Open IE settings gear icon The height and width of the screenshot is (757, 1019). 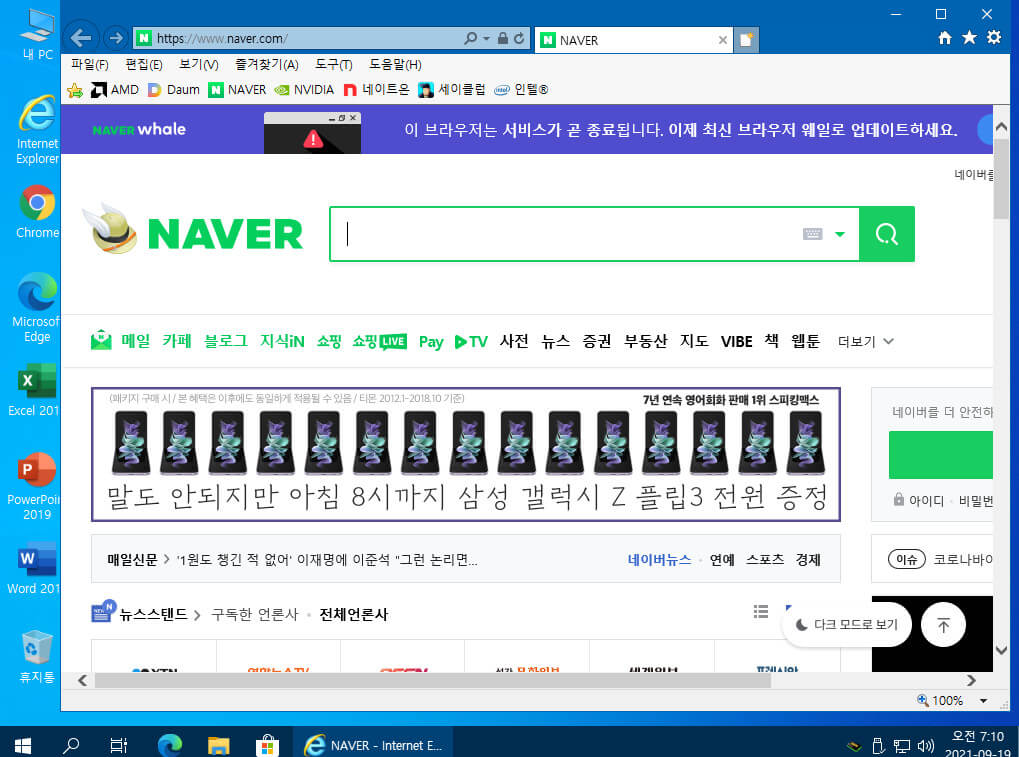pyautogui.click(x=994, y=37)
